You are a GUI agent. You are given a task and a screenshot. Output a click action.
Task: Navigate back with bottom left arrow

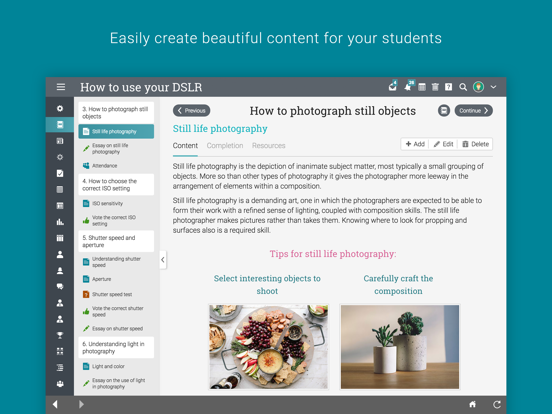tap(55, 404)
